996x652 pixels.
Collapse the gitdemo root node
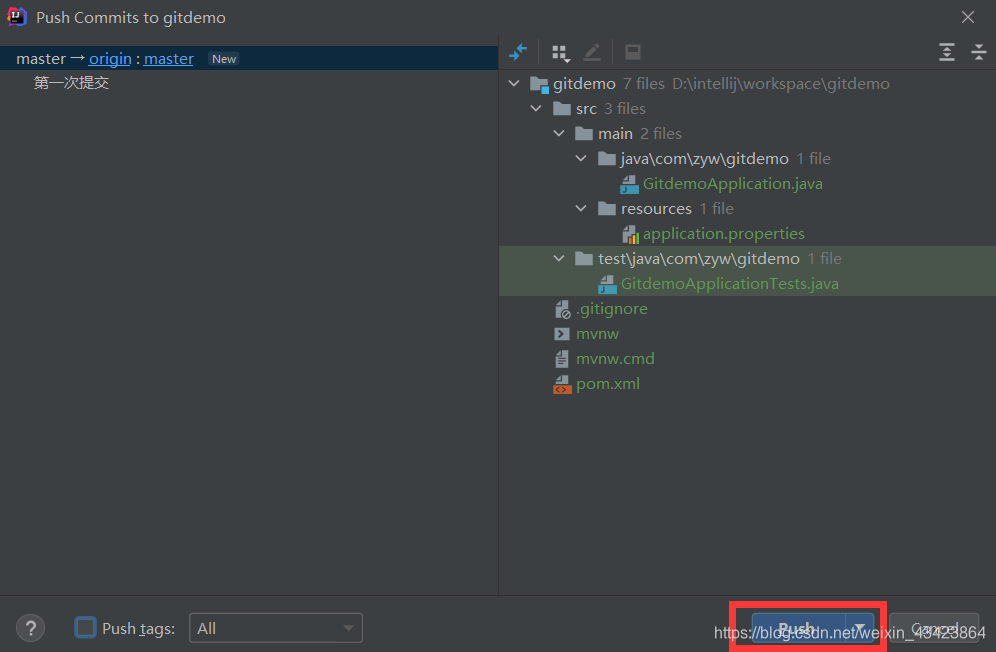click(x=514, y=83)
